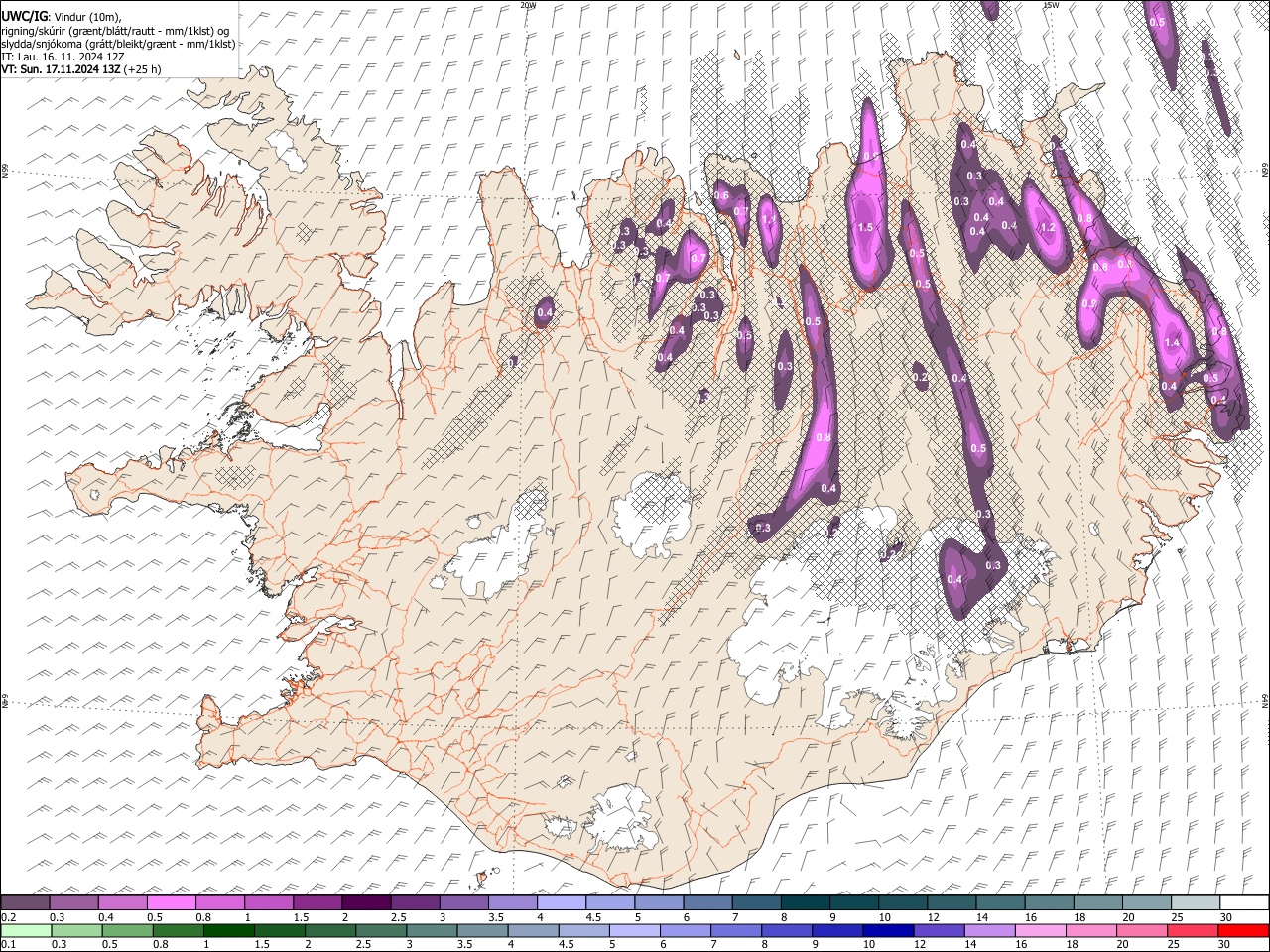Click the grey-blue 3.5 swatch in the rain legend
Screen dimensions: 1270x952
(482, 930)
